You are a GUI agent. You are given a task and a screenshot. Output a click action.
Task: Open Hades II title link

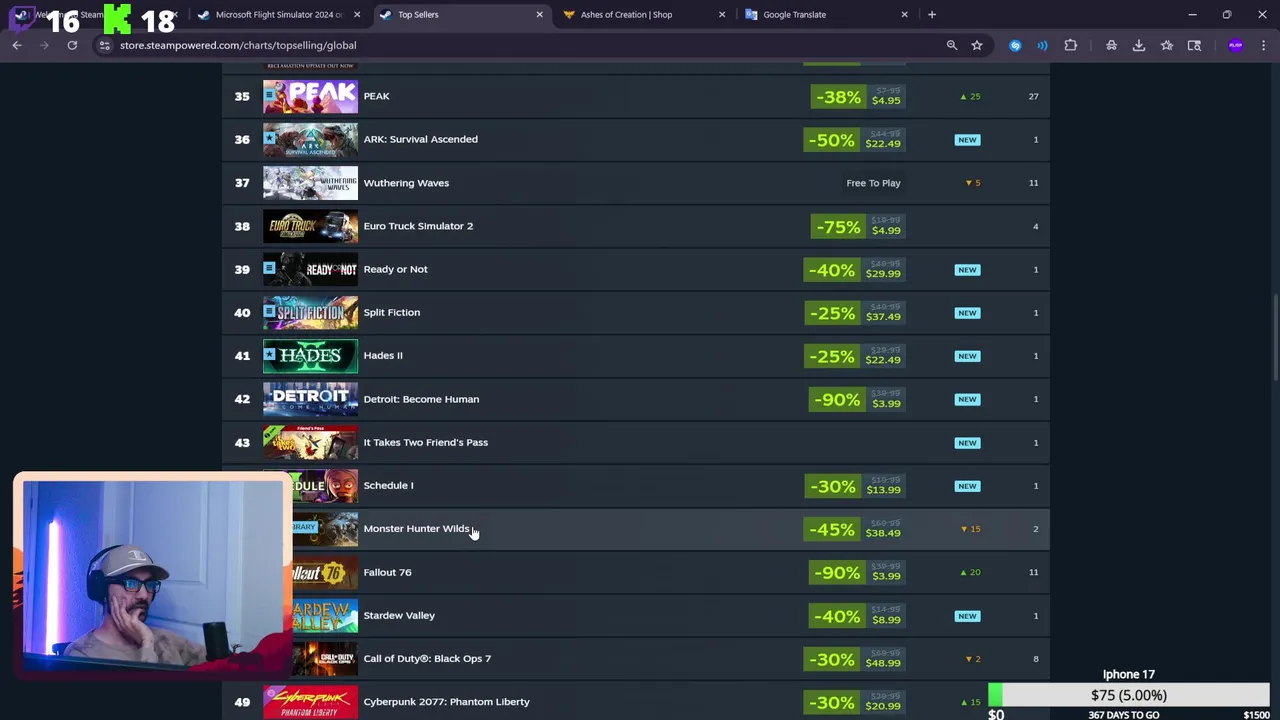(x=383, y=355)
